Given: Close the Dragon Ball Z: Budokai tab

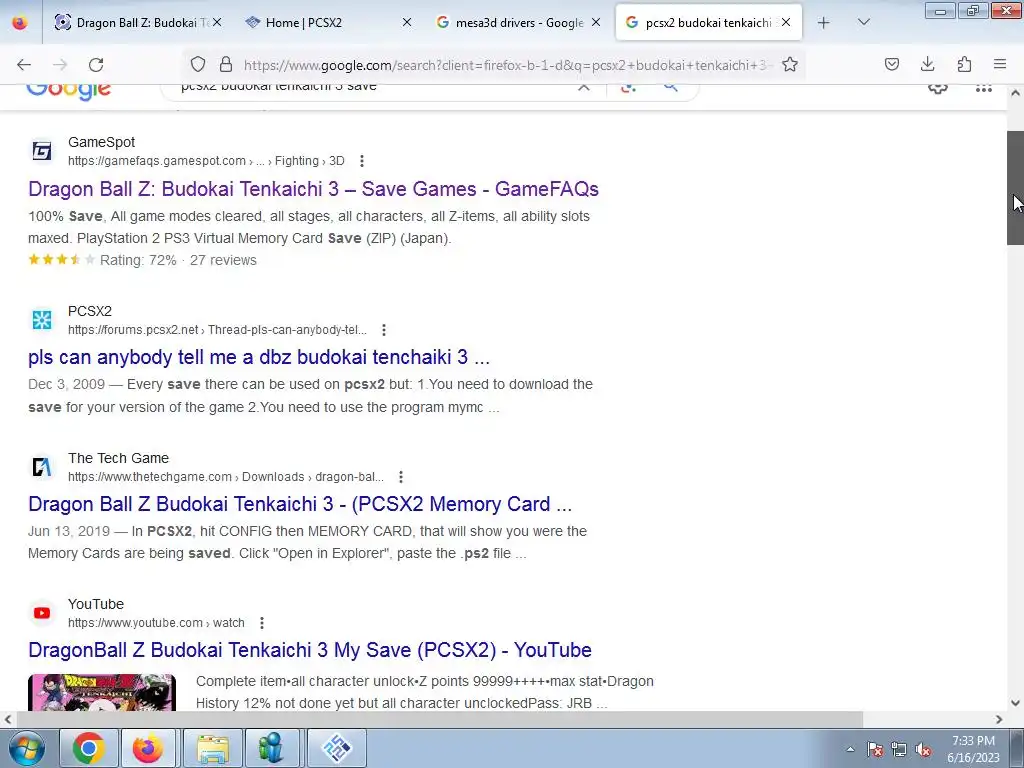Looking at the screenshot, I should click(x=217, y=22).
